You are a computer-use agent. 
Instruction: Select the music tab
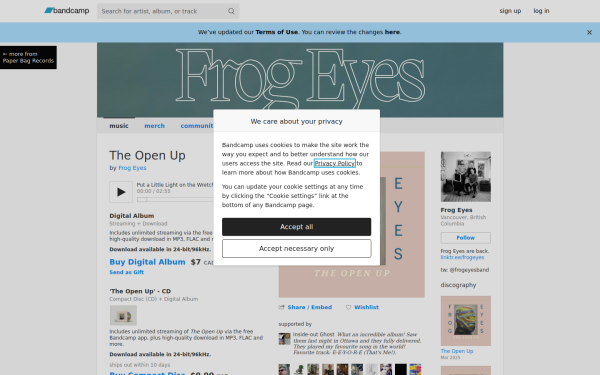point(119,126)
